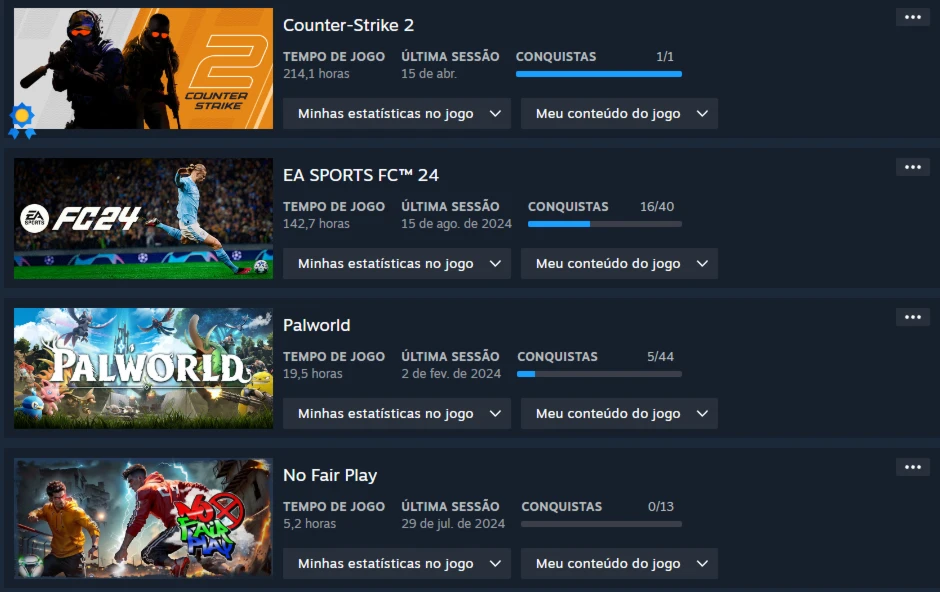Expand 'Meu conteúdo do jogo' for Palworld

(x=619, y=413)
